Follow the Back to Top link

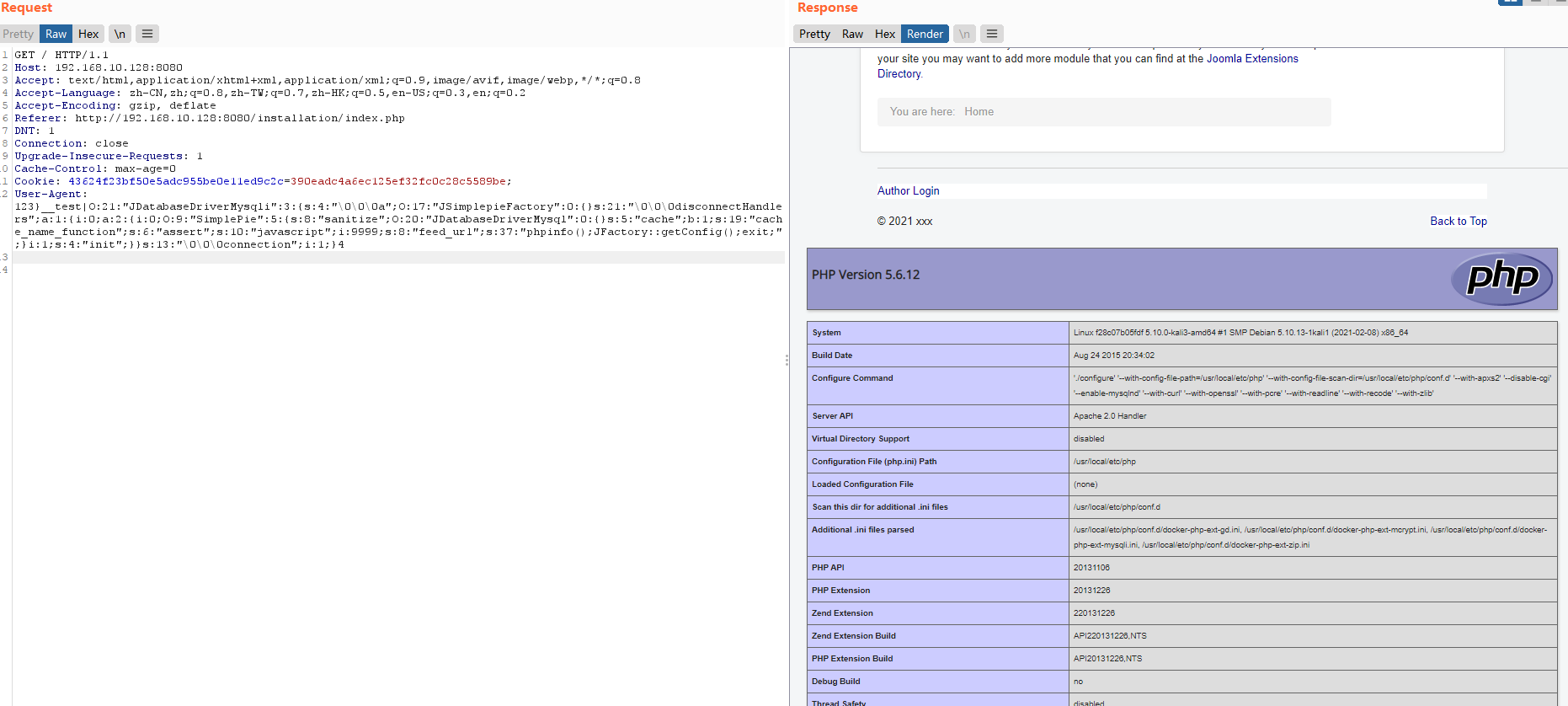click(x=1459, y=222)
